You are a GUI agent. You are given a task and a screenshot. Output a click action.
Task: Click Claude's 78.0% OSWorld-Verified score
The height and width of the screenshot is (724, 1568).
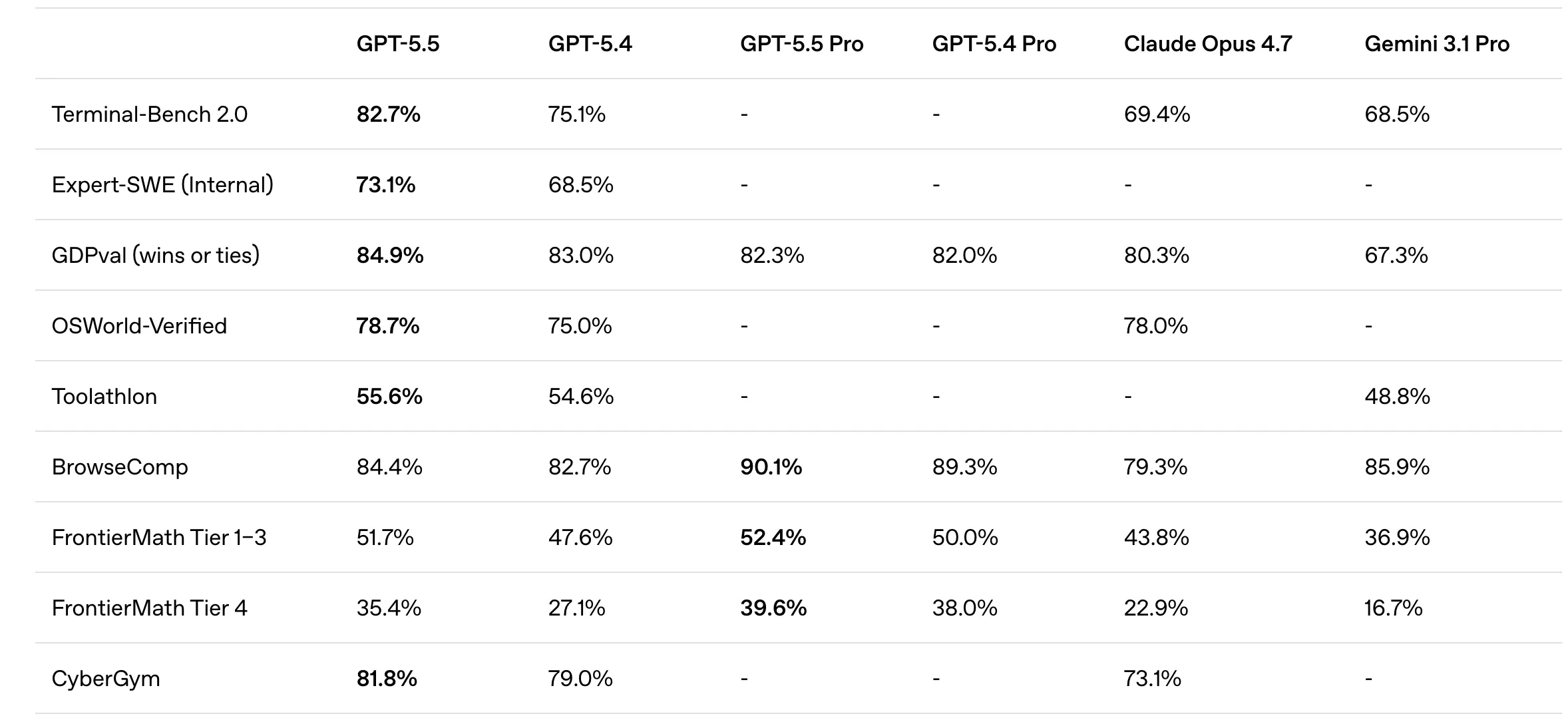pyautogui.click(x=1155, y=326)
